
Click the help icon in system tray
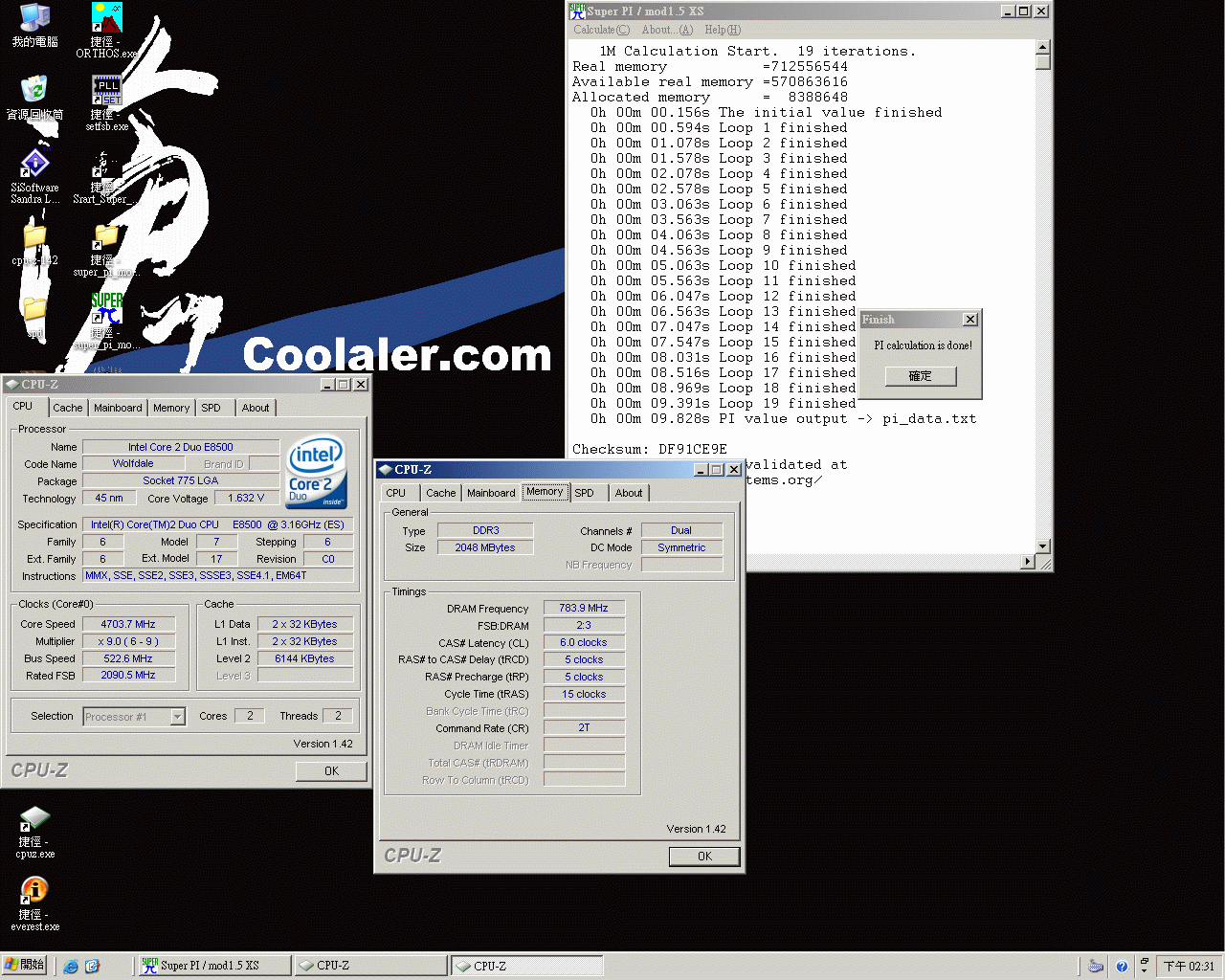tap(1122, 967)
